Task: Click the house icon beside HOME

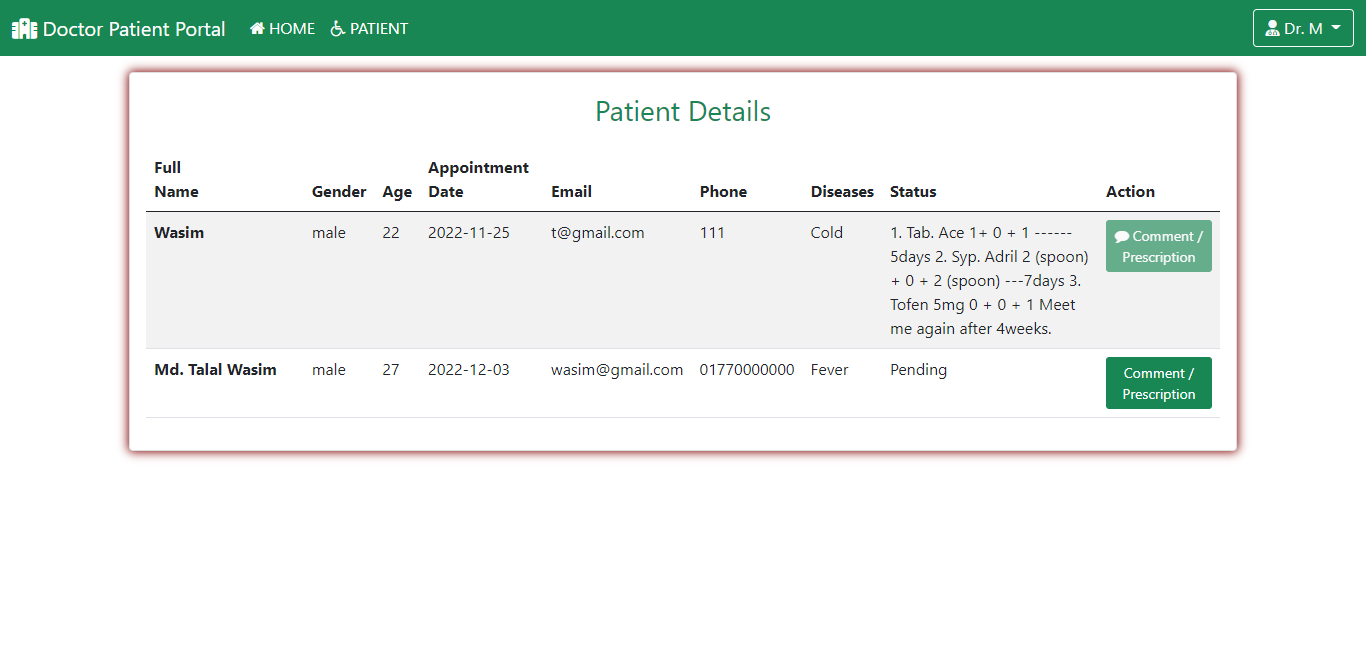Action: tap(257, 29)
